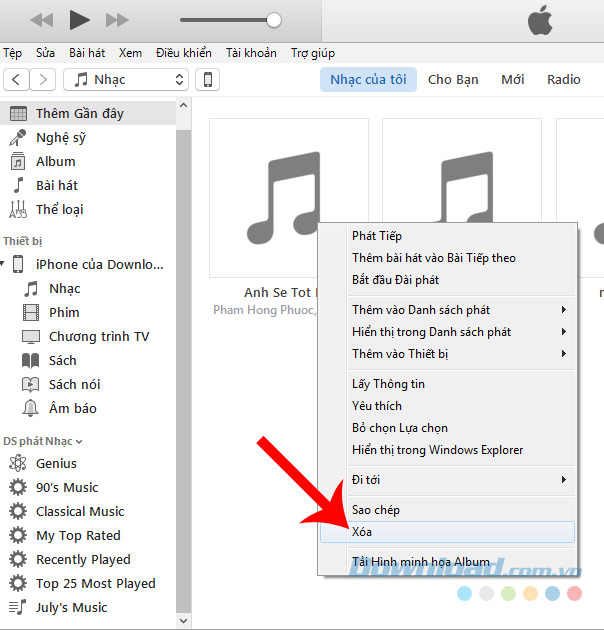Click the iPhone device button
Screen dimensions: 604x630
tap(207, 80)
